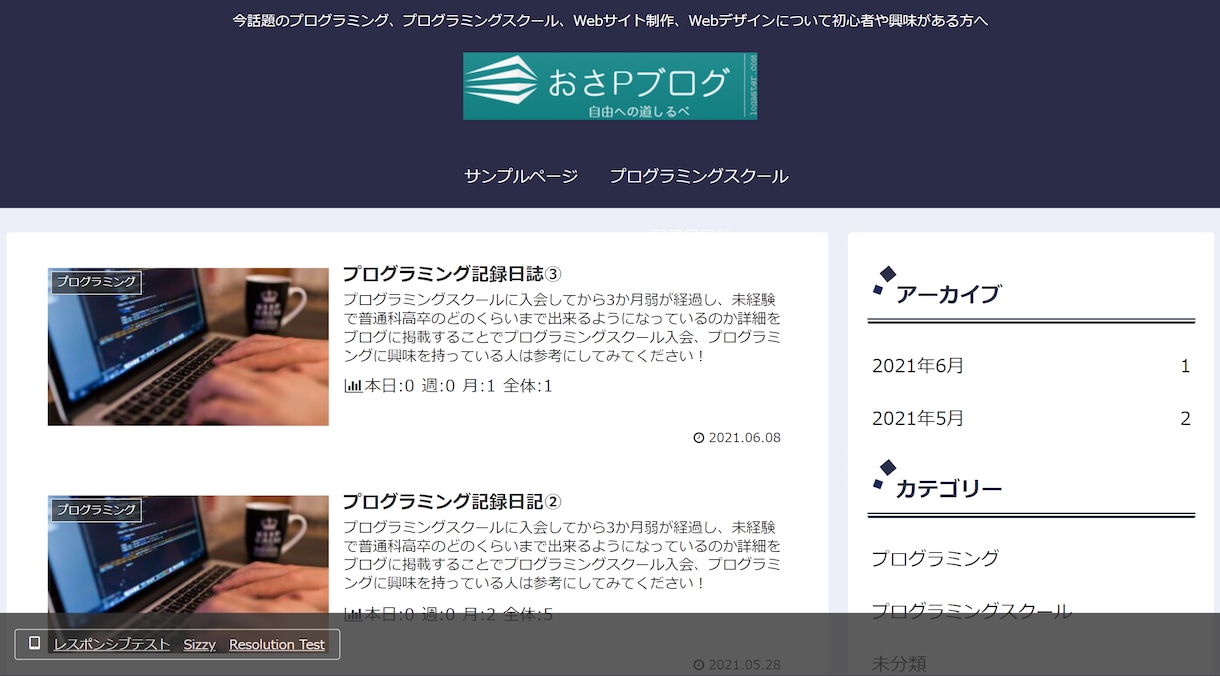The image size is (1220, 676).
Task: Click the site tagline at the top
Action: tap(610, 20)
